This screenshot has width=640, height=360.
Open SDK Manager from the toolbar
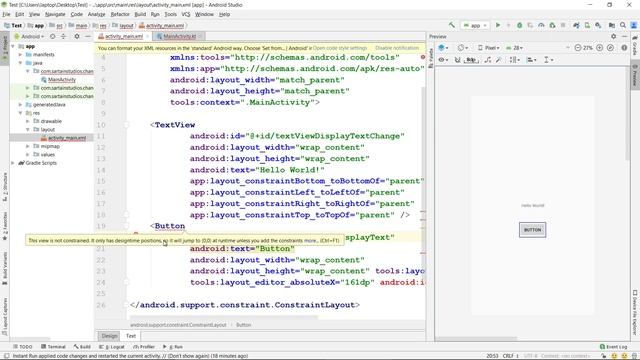pos(598,25)
